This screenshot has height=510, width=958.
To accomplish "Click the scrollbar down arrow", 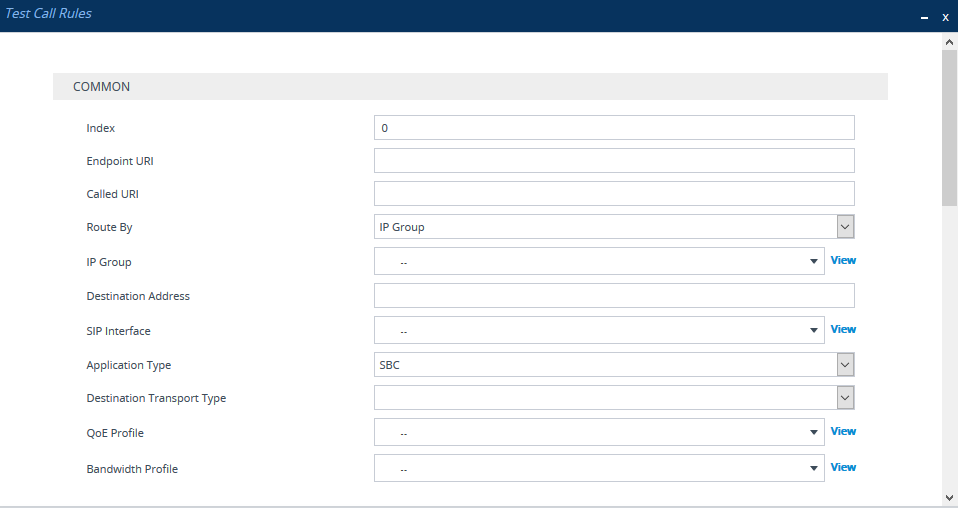I will pos(949,497).
